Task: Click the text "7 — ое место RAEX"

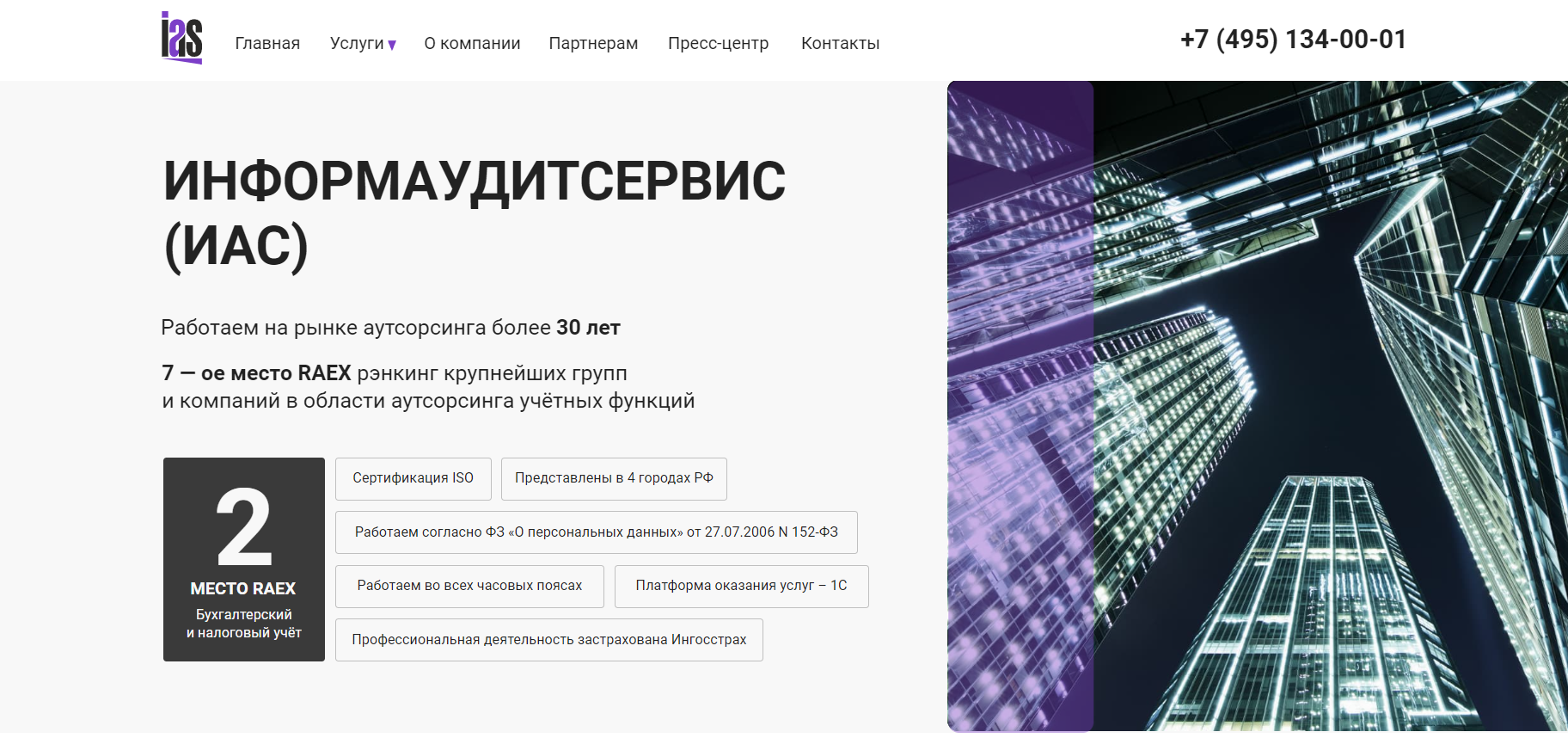Action: click(x=256, y=373)
